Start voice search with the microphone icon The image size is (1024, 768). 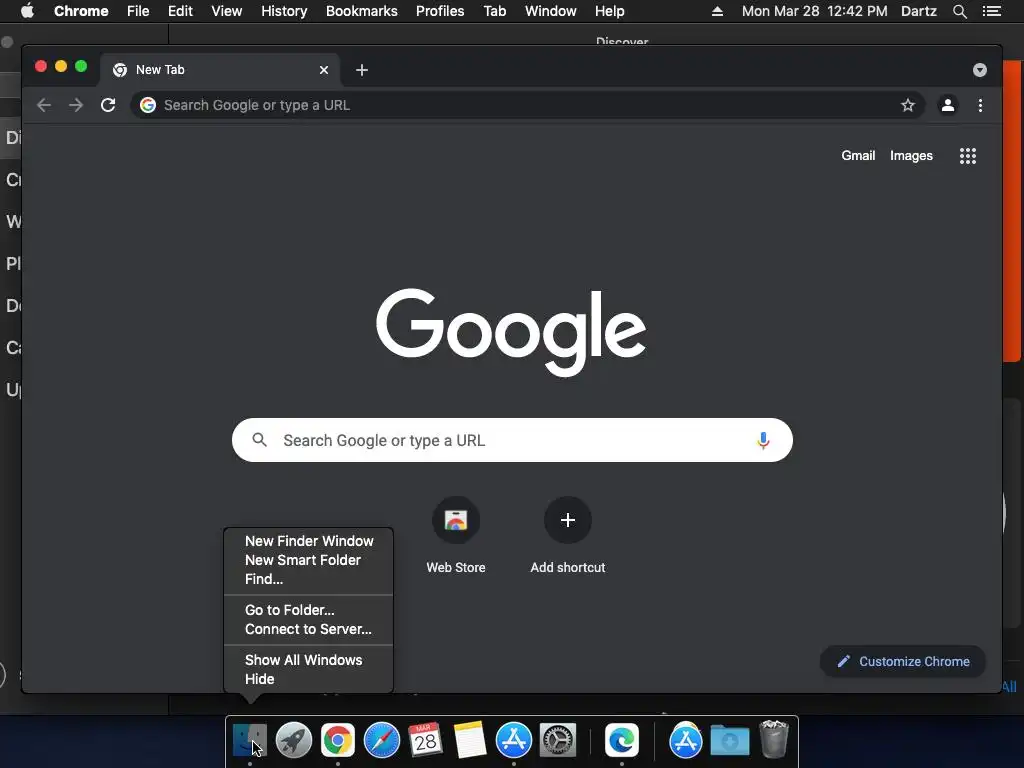(x=763, y=440)
